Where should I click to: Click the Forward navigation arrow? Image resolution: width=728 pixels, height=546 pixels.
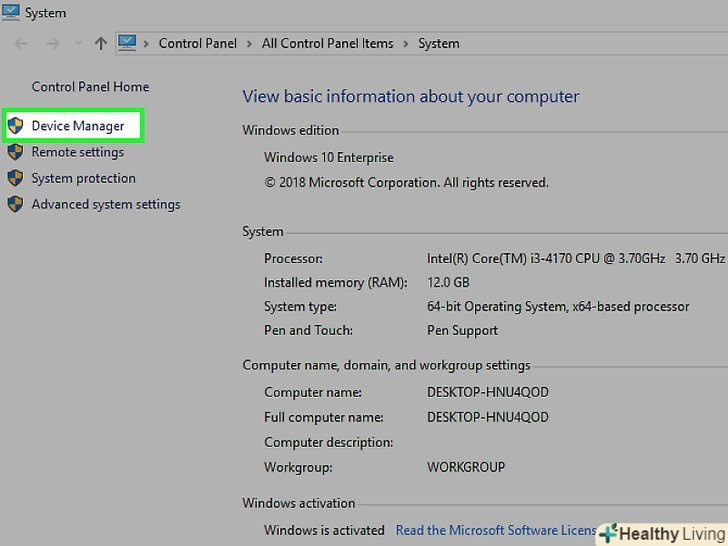click(x=53, y=44)
